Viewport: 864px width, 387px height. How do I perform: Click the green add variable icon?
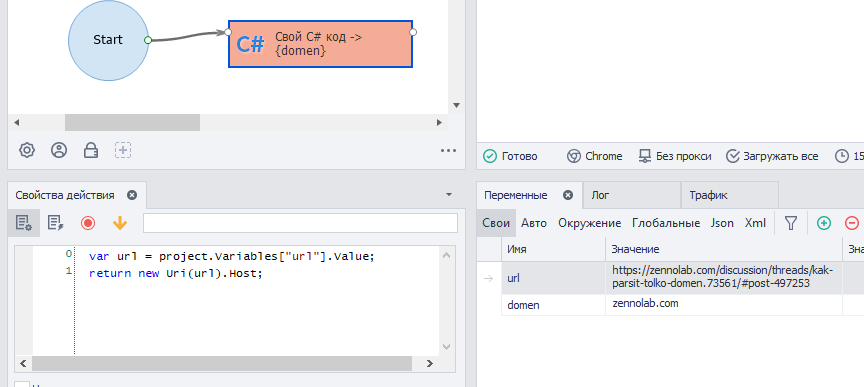tap(824, 223)
